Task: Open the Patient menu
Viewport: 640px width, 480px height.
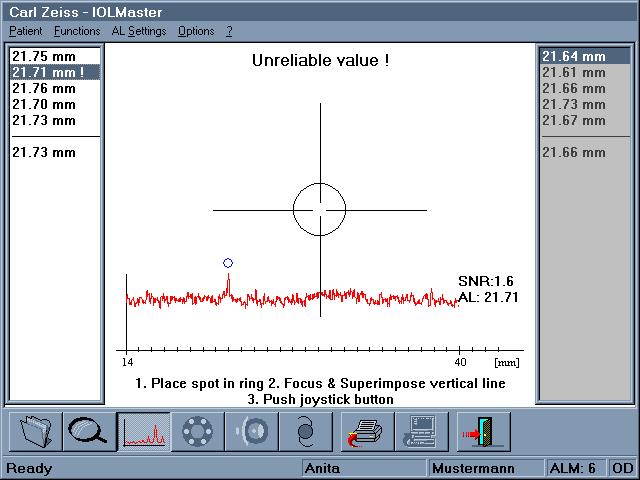Action: [25, 31]
